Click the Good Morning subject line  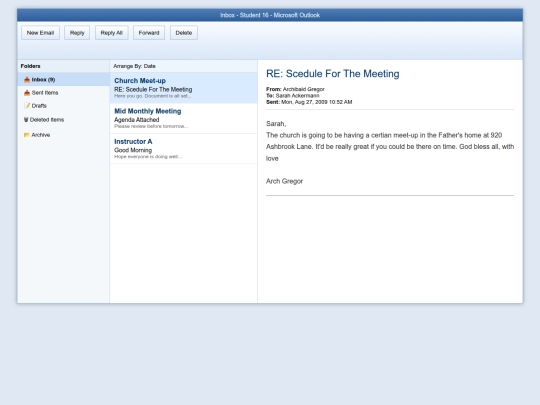tap(133, 150)
